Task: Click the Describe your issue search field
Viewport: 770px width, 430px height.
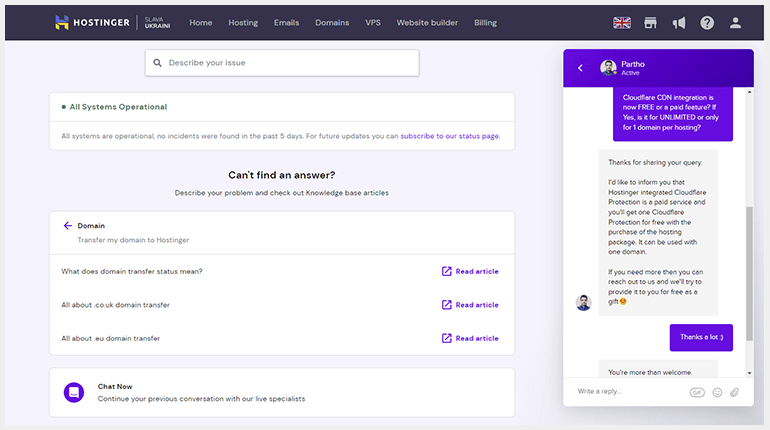Action: pyautogui.click(x=282, y=63)
